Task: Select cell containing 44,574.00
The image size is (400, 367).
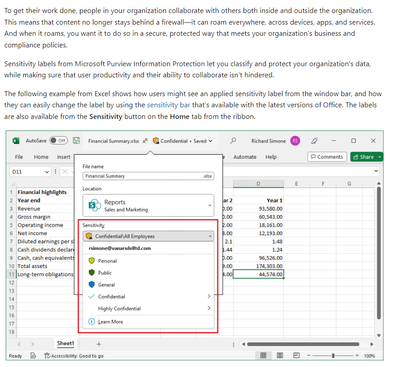Action: tap(258, 274)
